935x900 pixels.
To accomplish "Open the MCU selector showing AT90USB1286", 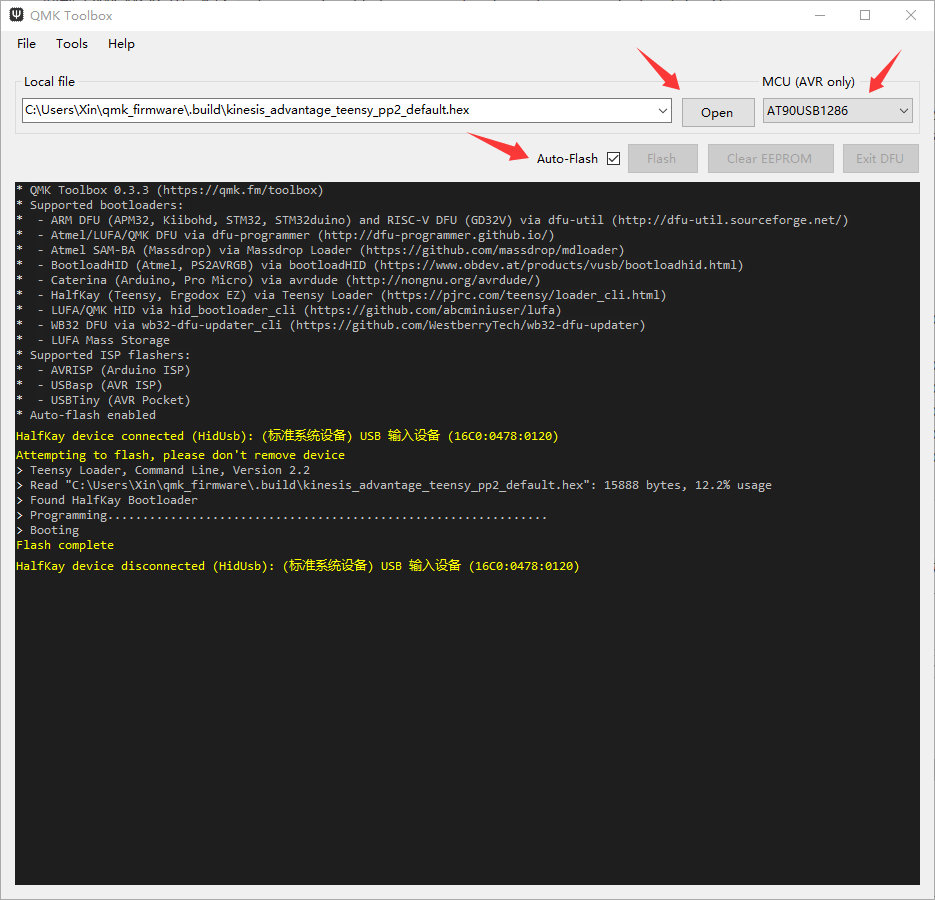I will click(x=837, y=110).
